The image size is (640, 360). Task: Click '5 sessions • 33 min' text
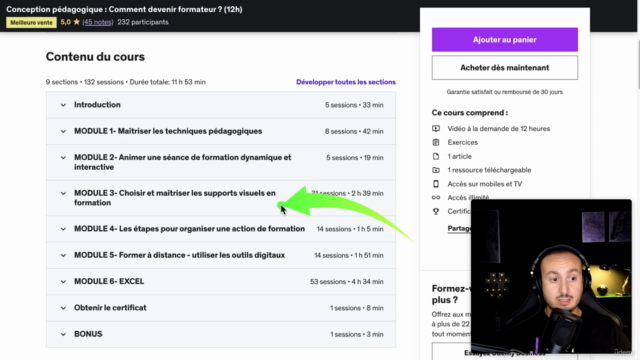354,105
